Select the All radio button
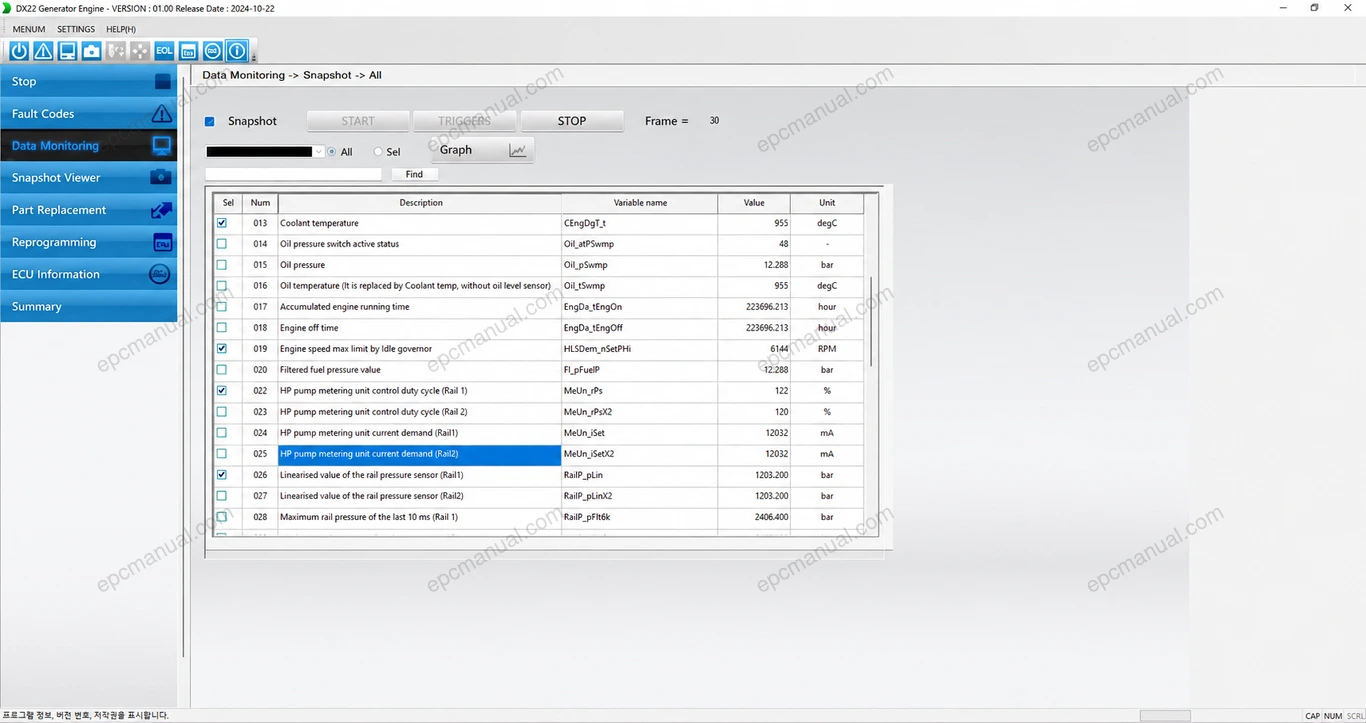1366x723 pixels. [x=332, y=152]
